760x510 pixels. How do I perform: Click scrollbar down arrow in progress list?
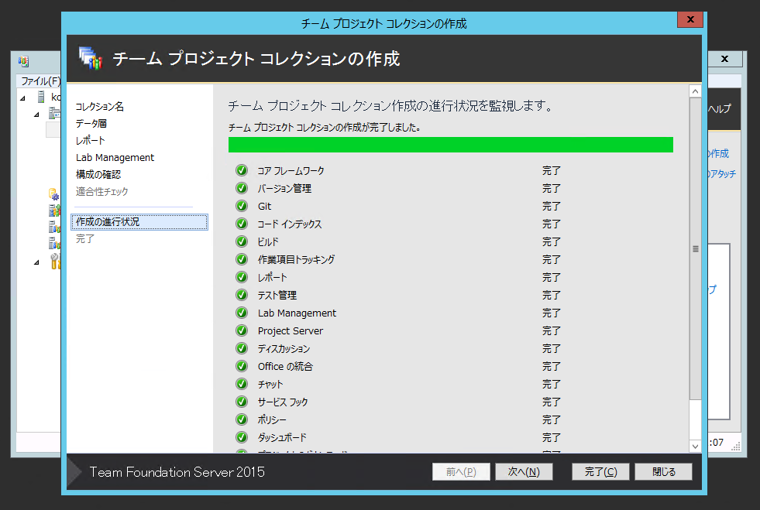tap(695, 446)
